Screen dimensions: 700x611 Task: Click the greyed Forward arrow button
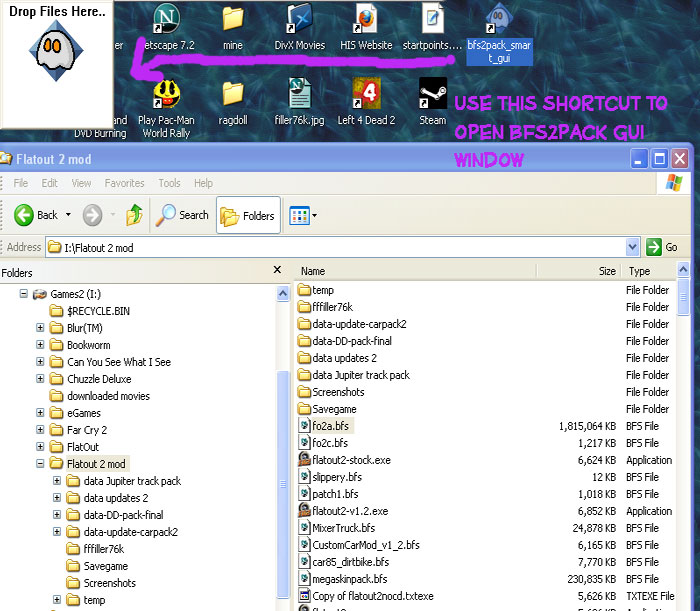tap(92, 215)
